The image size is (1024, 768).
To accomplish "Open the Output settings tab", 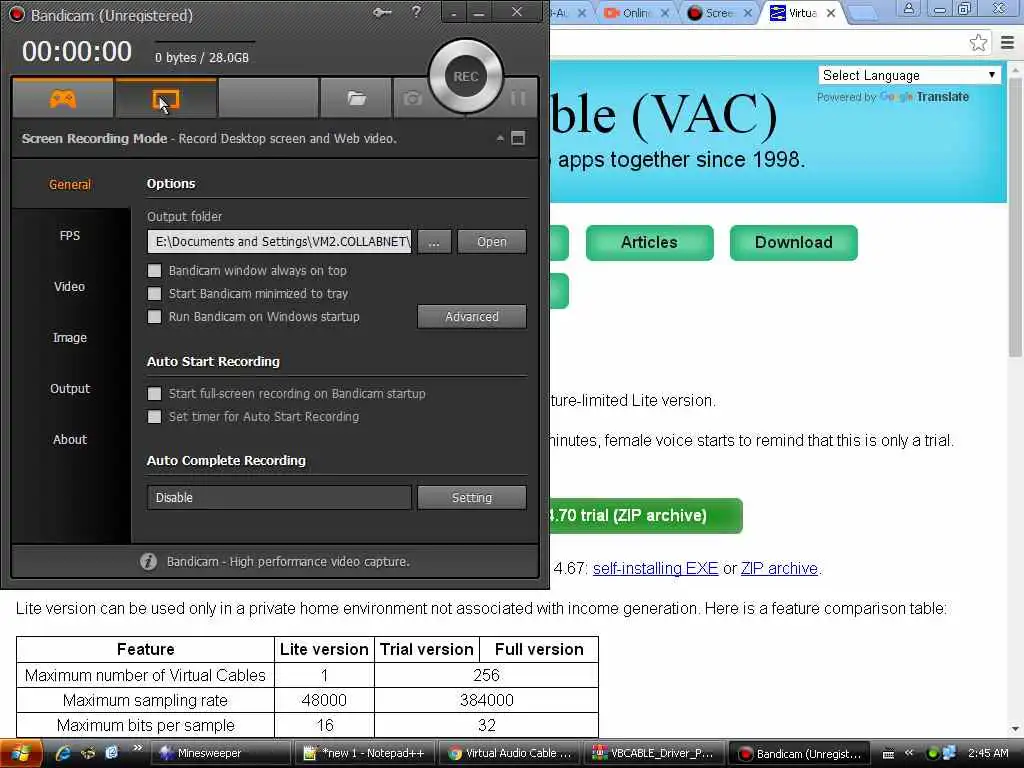I will click(x=70, y=388).
